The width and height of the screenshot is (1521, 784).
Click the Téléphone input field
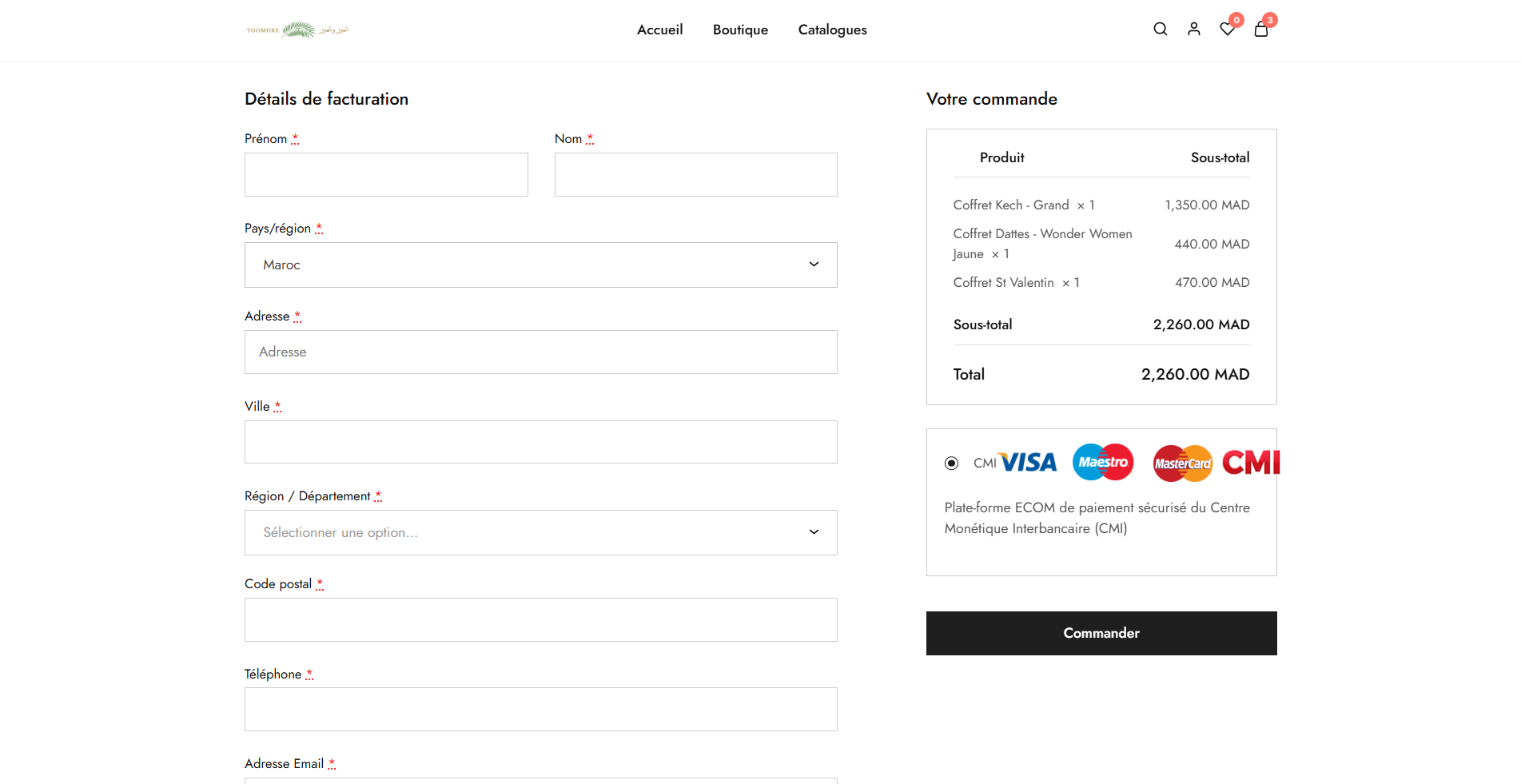540,709
